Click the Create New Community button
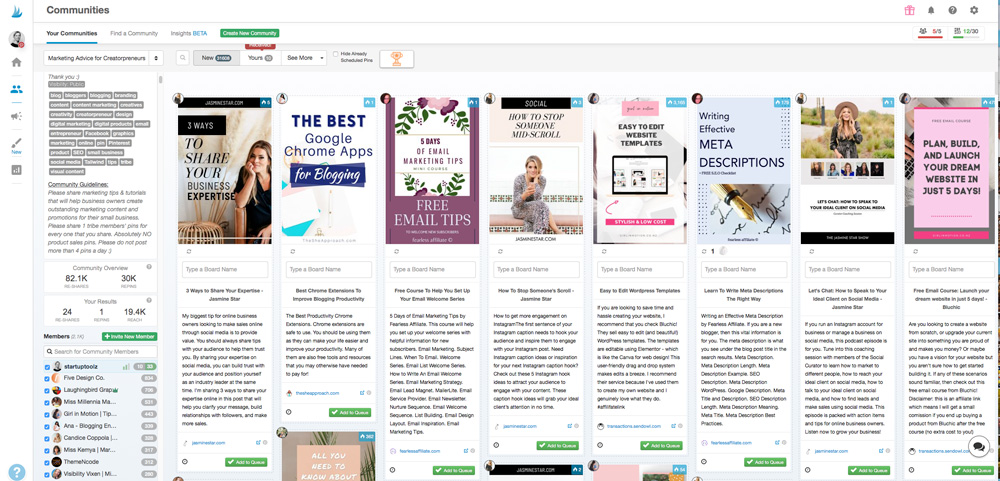Viewport: 1000px width, 481px height. pos(249,33)
